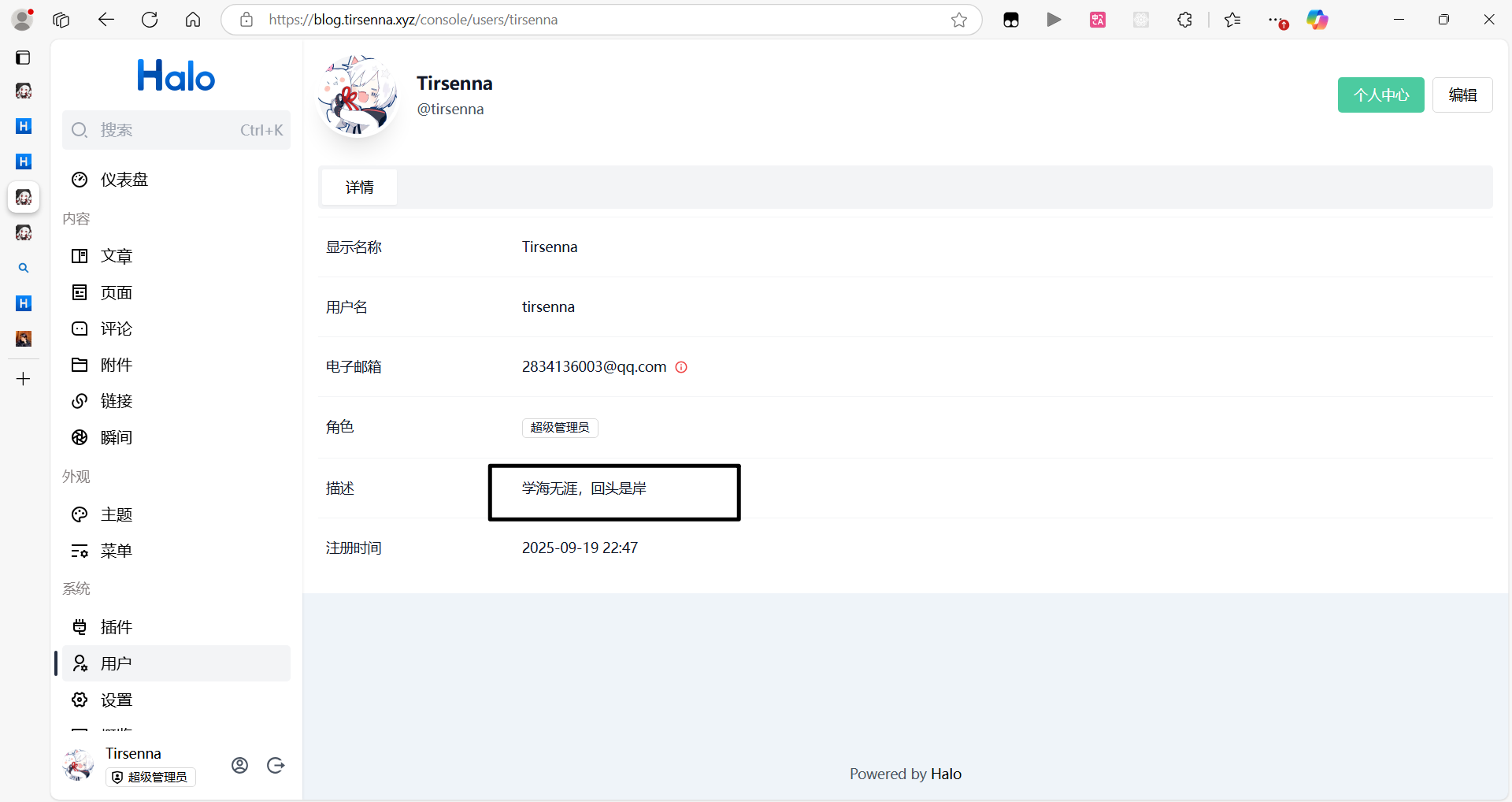Bookmark page with the star icon

point(958,20)
